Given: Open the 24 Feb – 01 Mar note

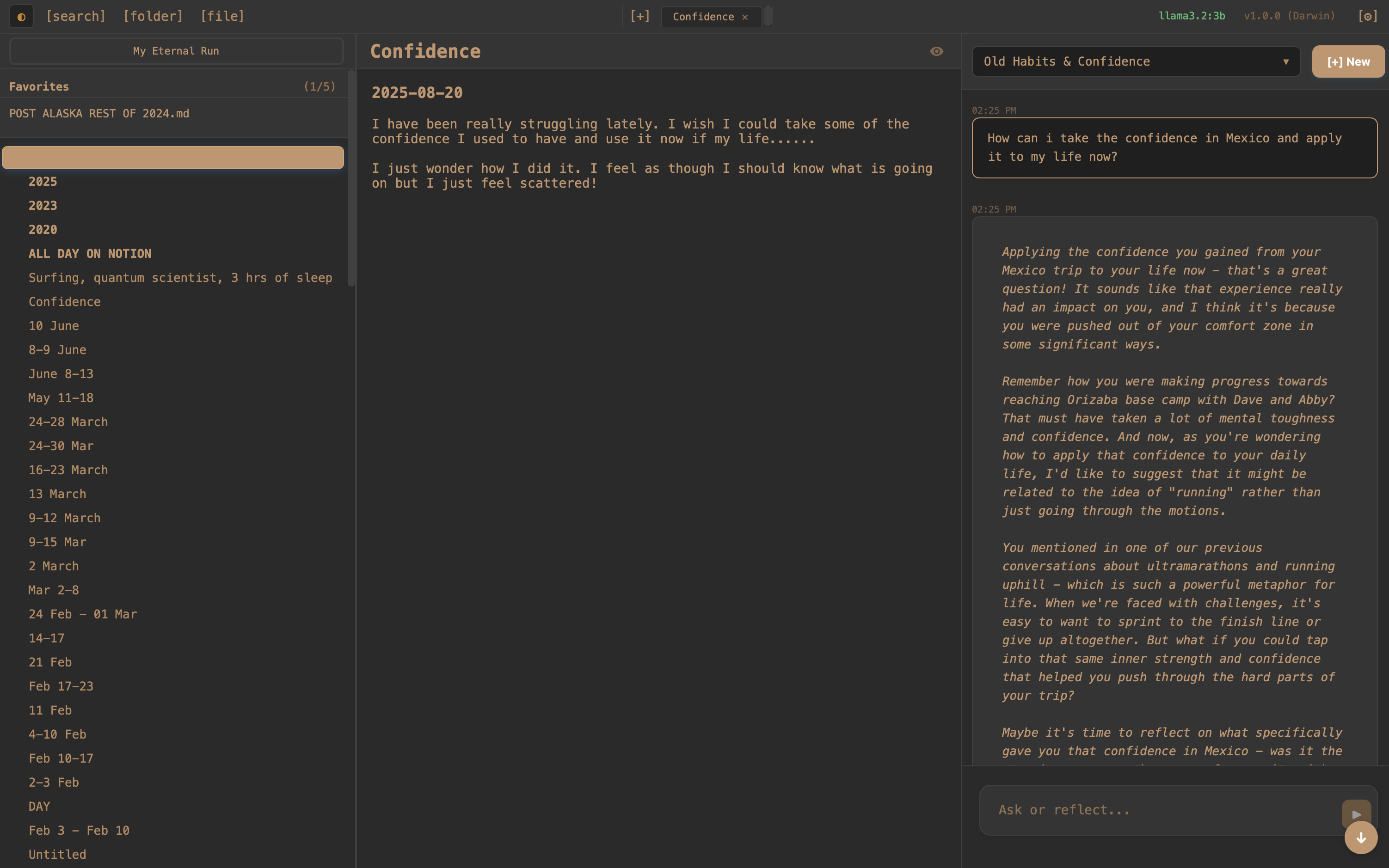Looking at the screenshot, I should point(83,614).
